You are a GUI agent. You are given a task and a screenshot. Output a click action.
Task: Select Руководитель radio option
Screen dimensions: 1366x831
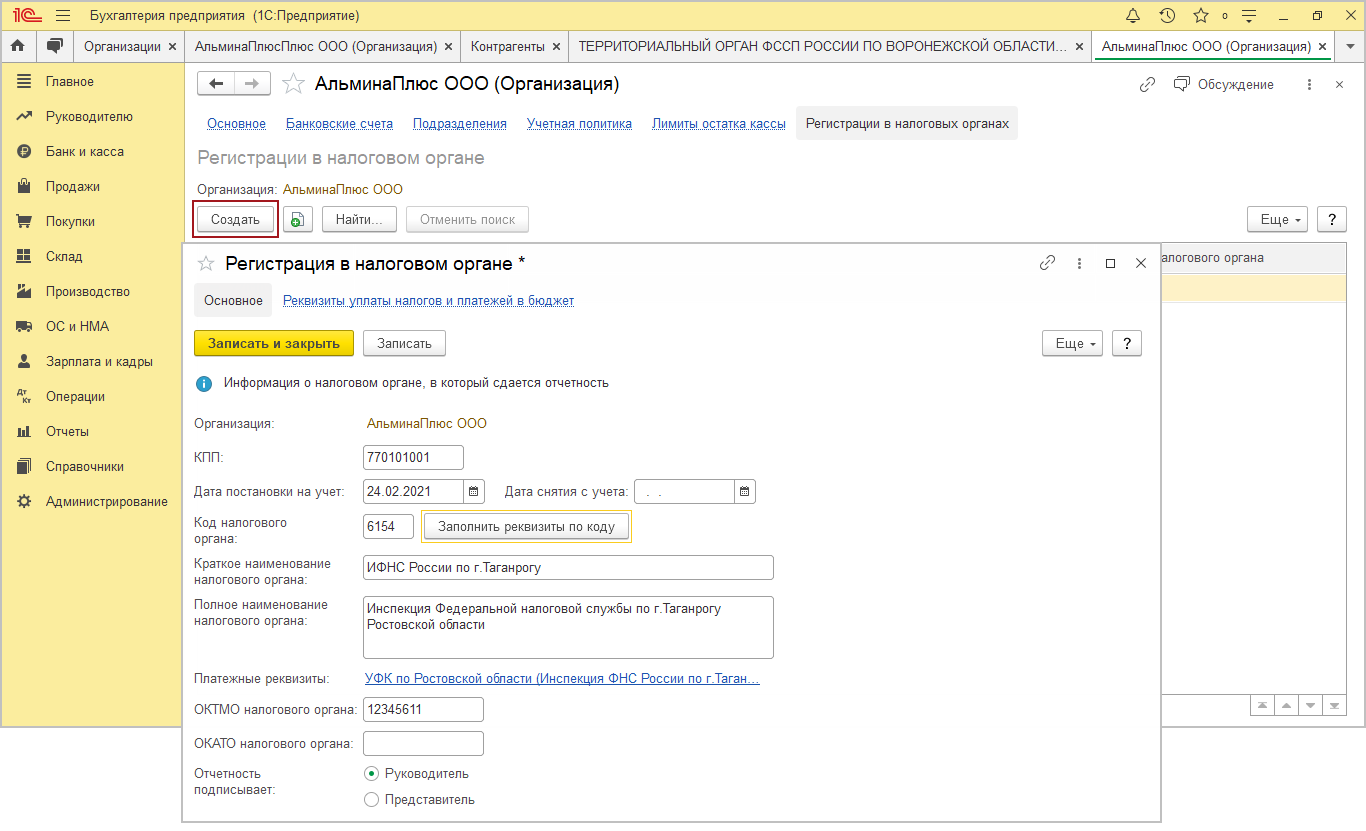point(372,773)
